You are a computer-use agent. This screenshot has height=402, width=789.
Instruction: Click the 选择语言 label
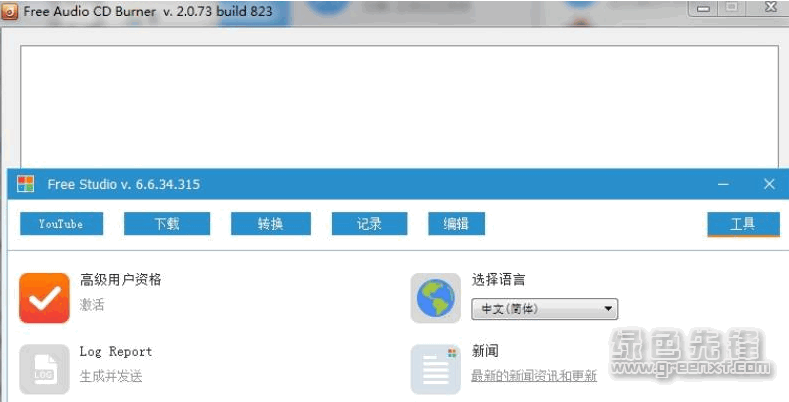click(x=499, y=279)
